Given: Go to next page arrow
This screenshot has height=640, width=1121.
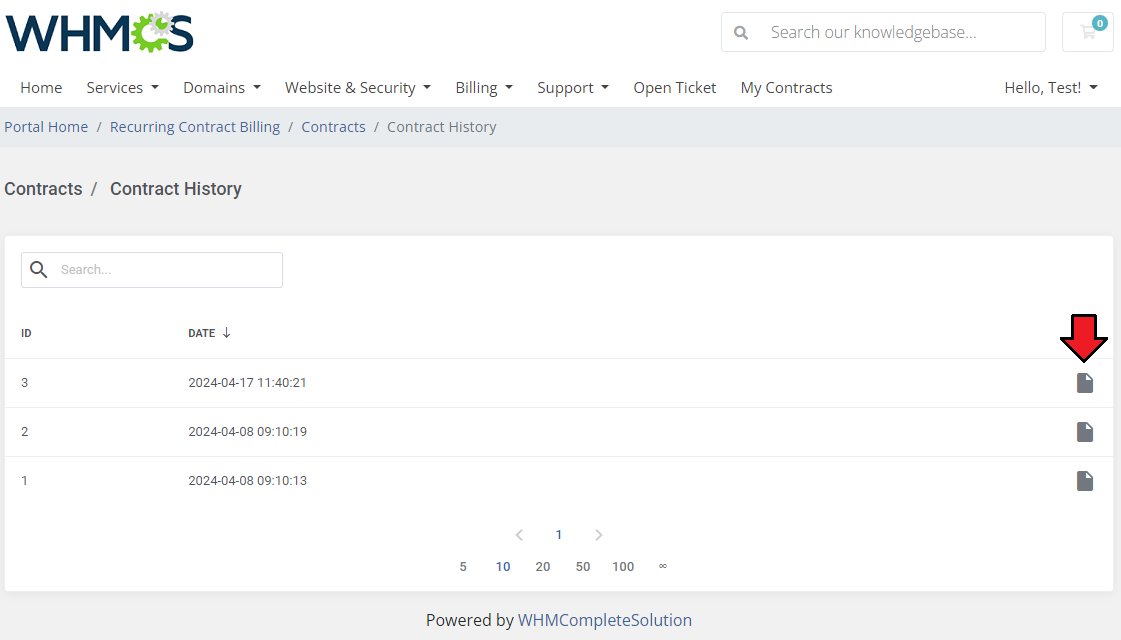Looking at the screenshot, I should pos(598,535).
